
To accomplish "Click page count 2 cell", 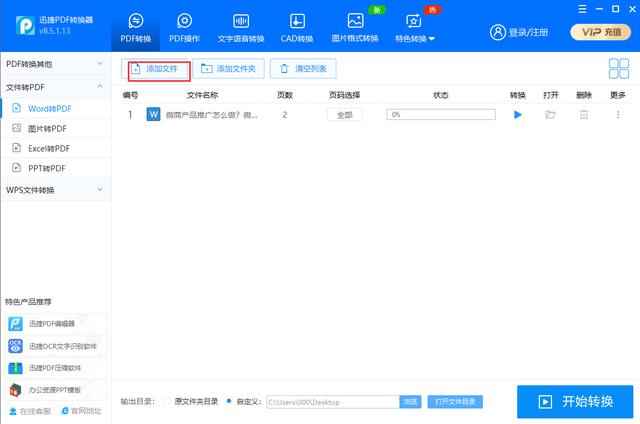I will (284, 115).
